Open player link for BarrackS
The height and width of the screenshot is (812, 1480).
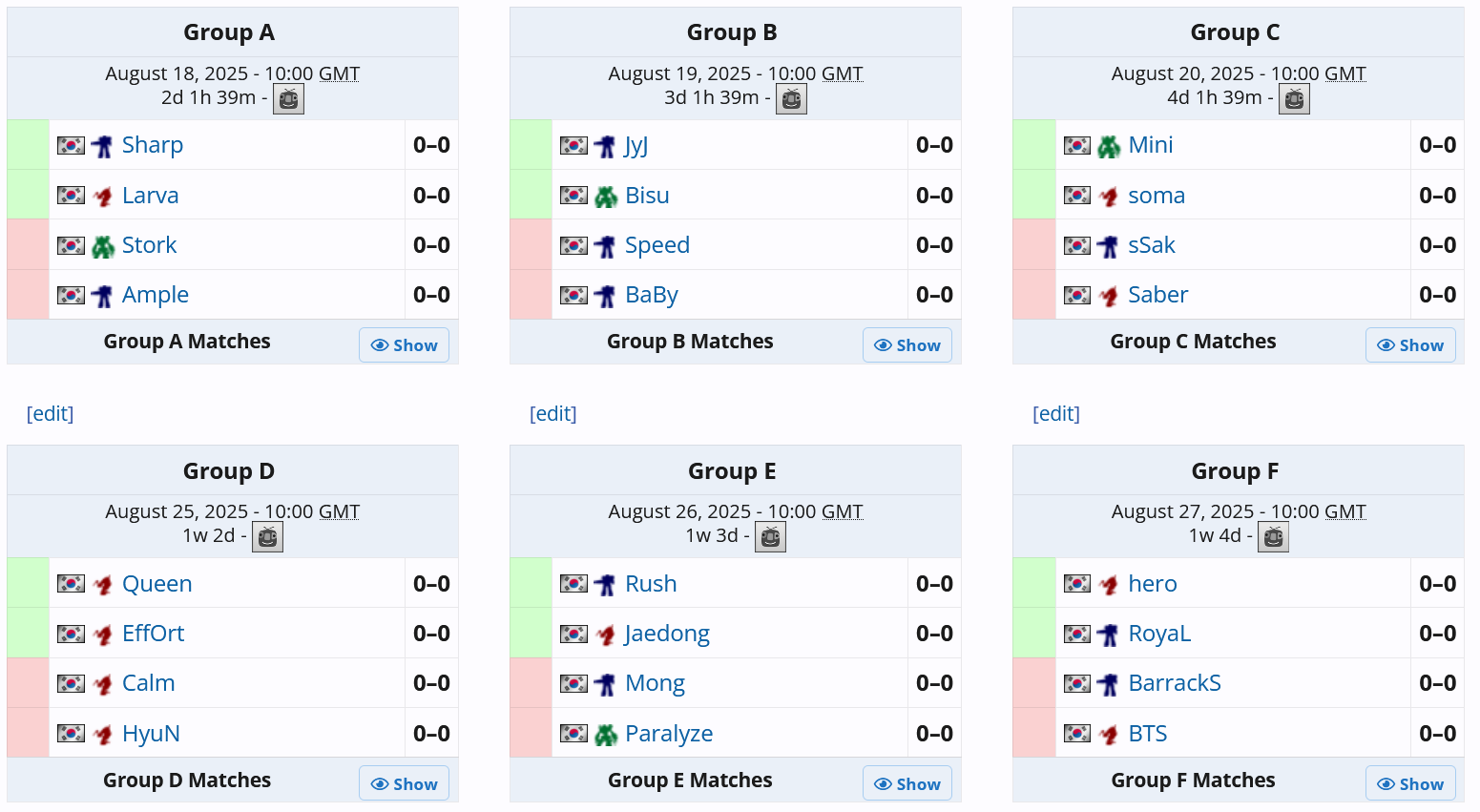[1174, 683]
